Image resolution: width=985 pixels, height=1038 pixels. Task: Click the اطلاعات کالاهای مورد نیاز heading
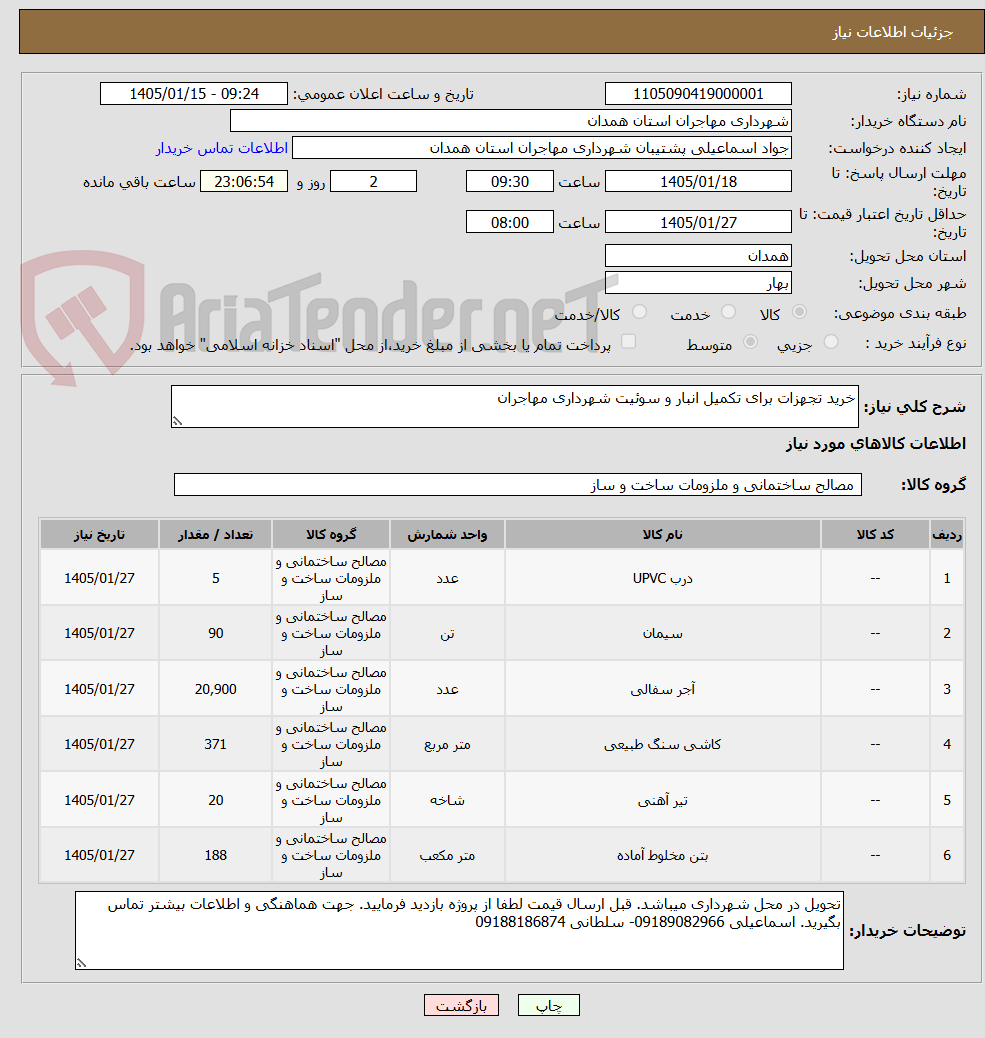tap(876, 444)
